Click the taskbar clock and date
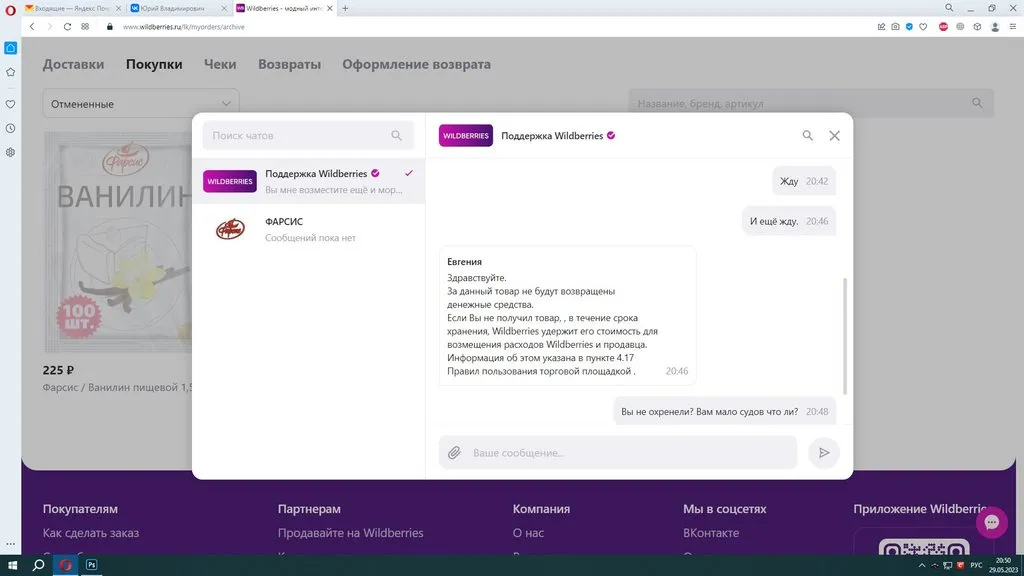1024x576 pixels. [1004, 566]
